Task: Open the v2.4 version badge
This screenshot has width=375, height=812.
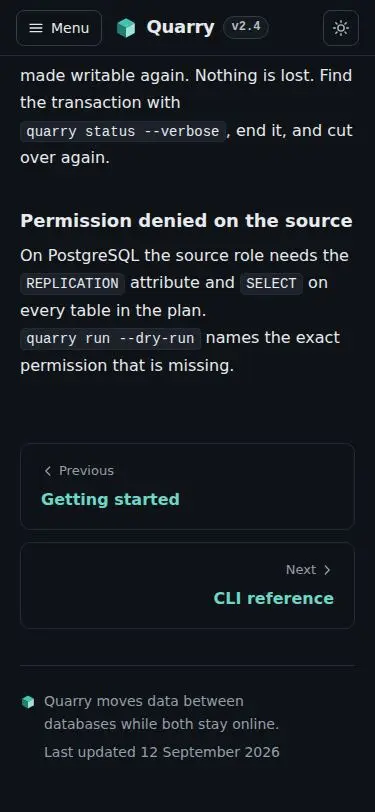Action: [x=246, y=27]
